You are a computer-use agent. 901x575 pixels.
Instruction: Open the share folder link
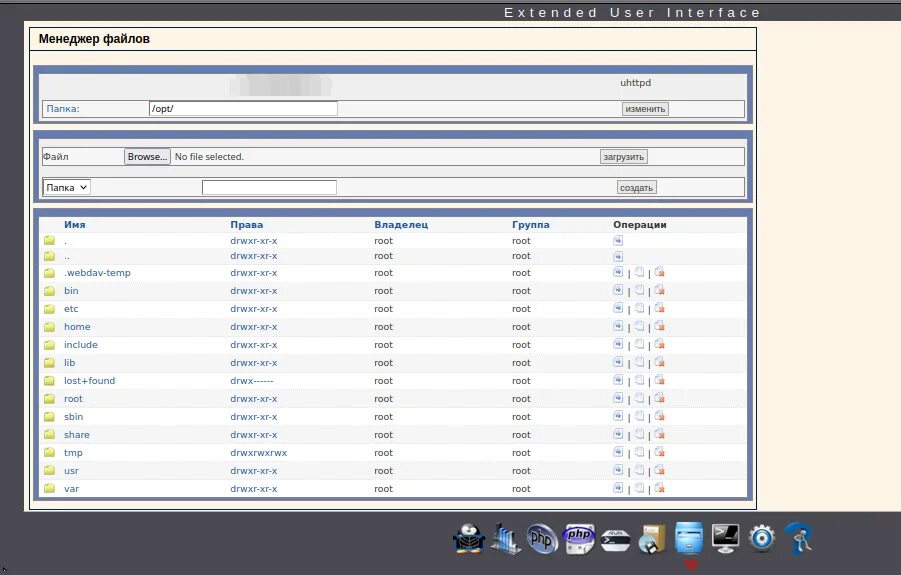click(76, 434)
